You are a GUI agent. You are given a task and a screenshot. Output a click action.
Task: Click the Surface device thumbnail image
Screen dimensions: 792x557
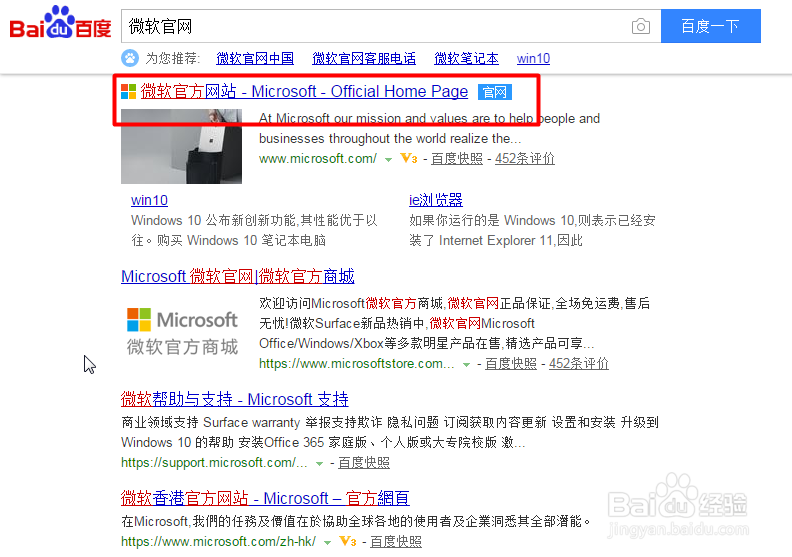(x=181, y=146)
